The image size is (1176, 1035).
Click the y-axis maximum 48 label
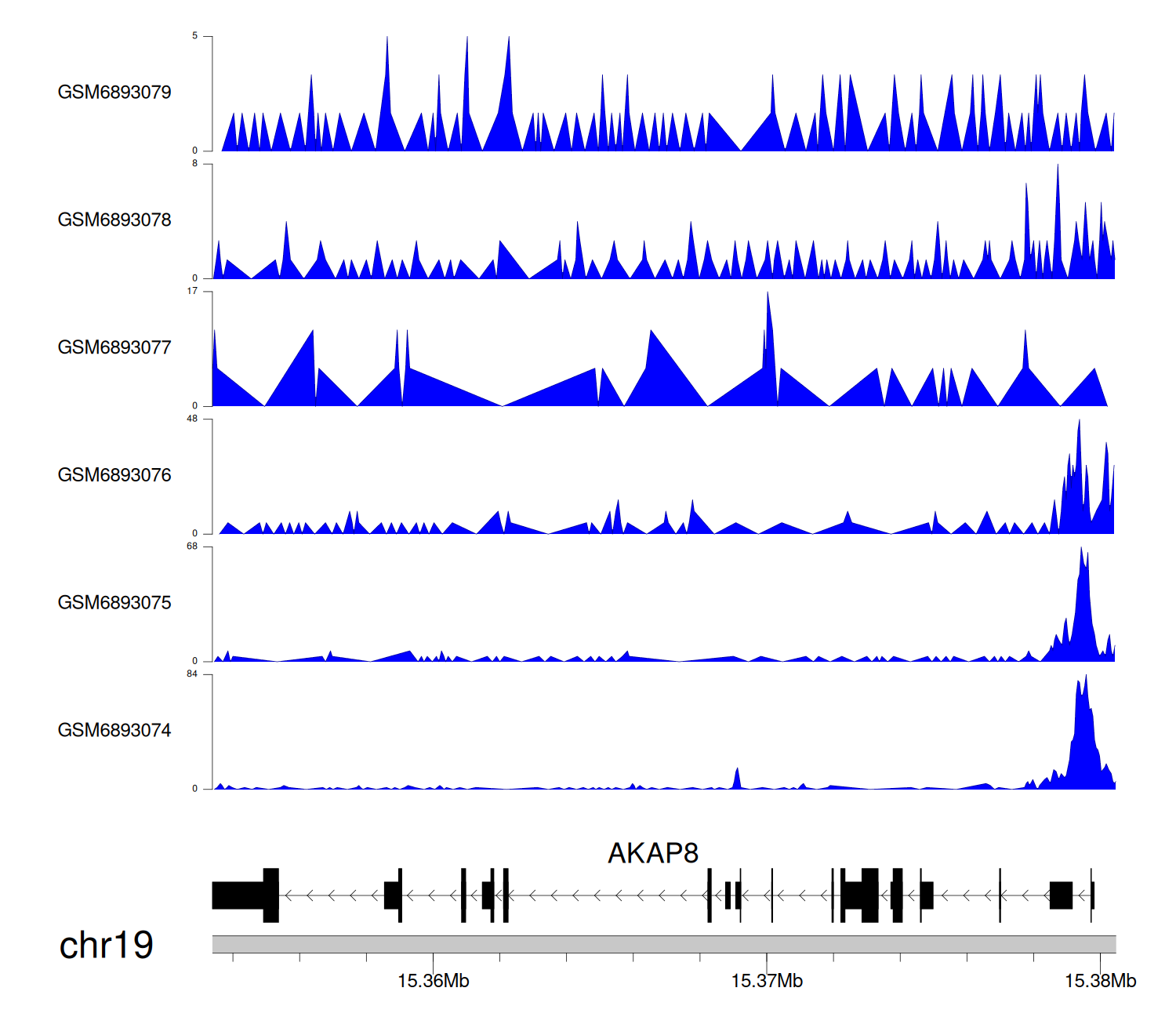pos(192,419)
